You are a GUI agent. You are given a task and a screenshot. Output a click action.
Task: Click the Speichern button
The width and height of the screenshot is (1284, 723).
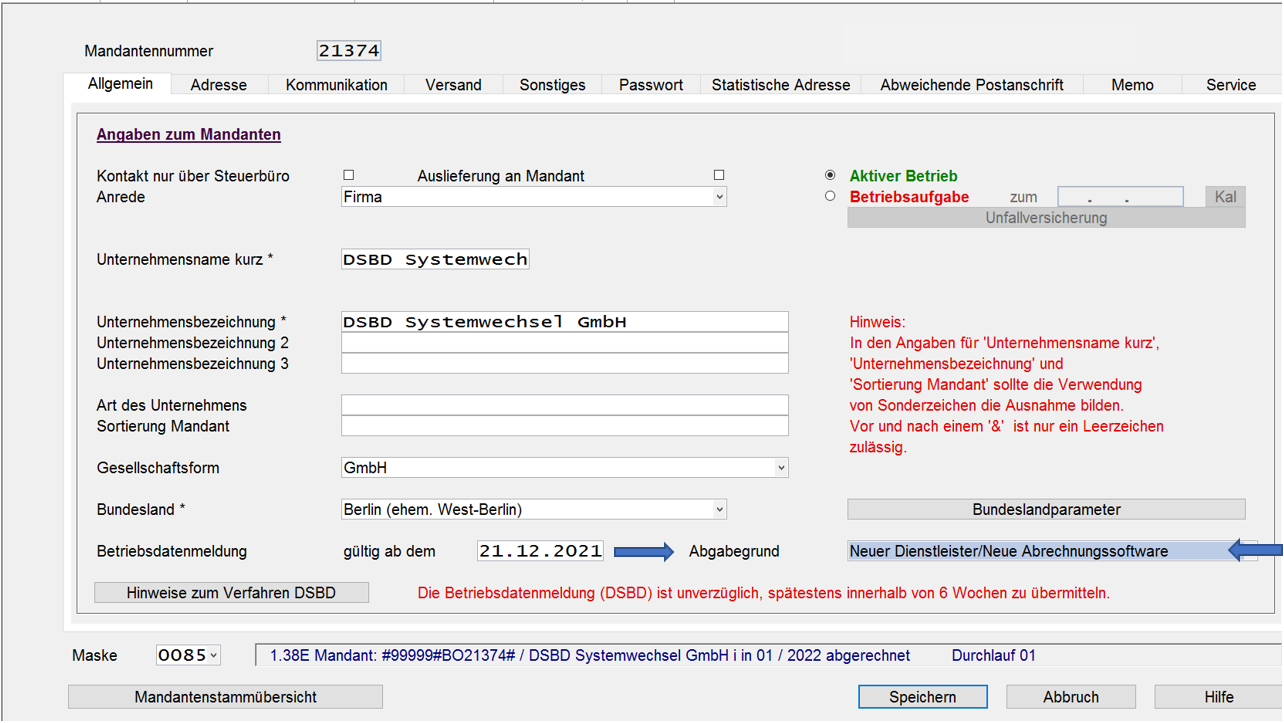point(922,697)
